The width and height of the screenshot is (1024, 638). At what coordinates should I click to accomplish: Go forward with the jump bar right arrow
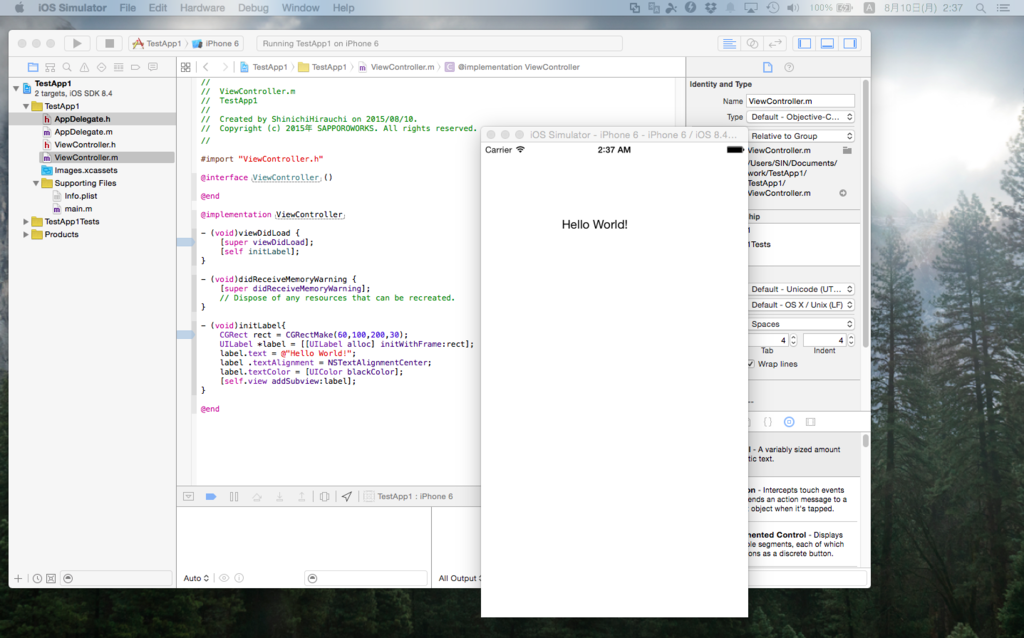(225, 67)
